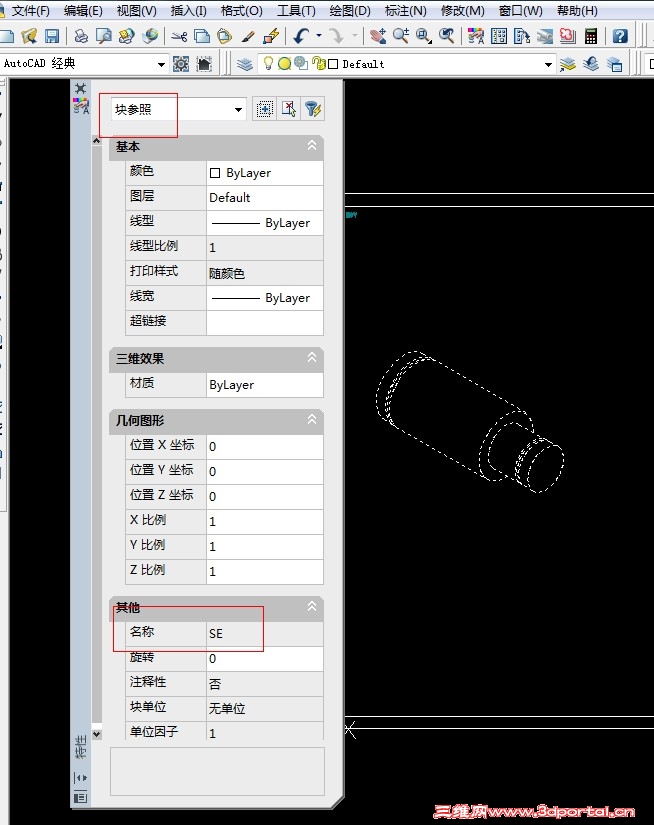
Task: Cut selection with the scissors icon
Action: point(179,36)
